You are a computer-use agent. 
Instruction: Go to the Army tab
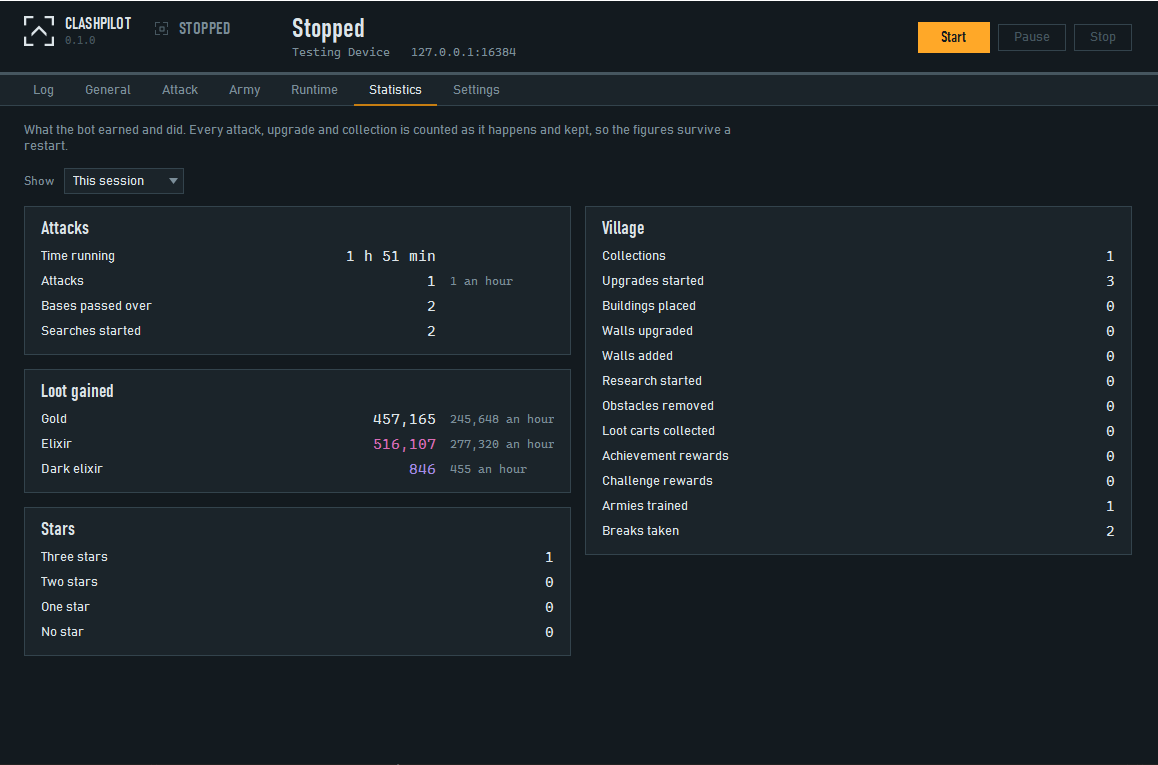coord(244,90)
